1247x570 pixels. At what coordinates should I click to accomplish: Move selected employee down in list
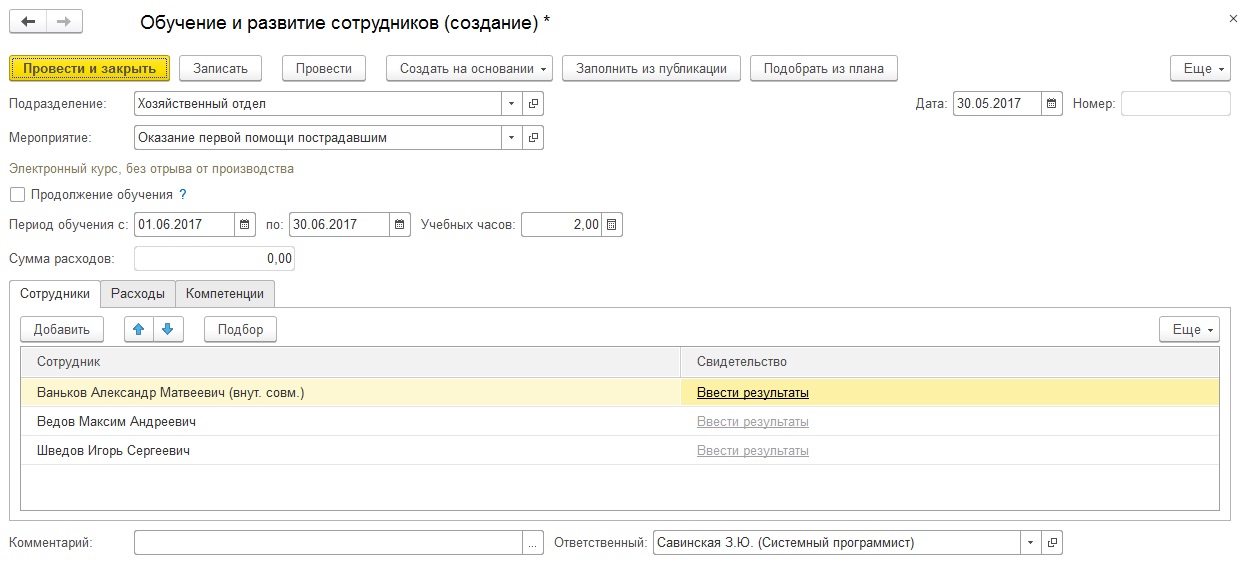click(x=168, y=329)
